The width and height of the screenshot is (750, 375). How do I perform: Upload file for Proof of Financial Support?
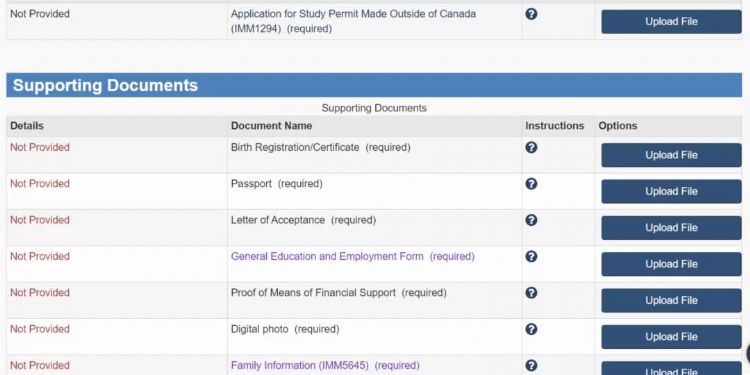tap(671, 300)
